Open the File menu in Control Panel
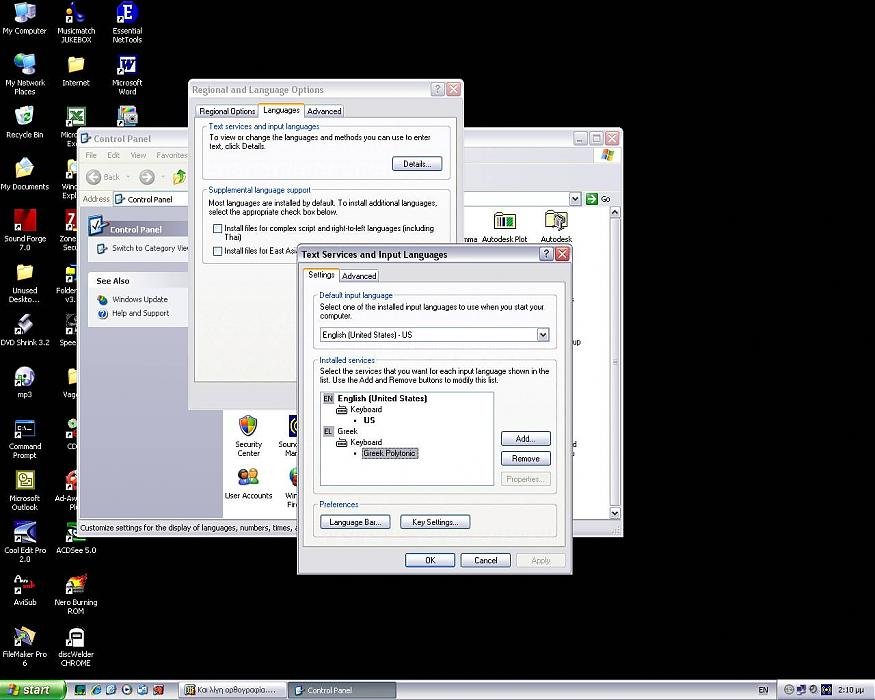This screenshot has height=700, width=875. click(x=91, y=155)
